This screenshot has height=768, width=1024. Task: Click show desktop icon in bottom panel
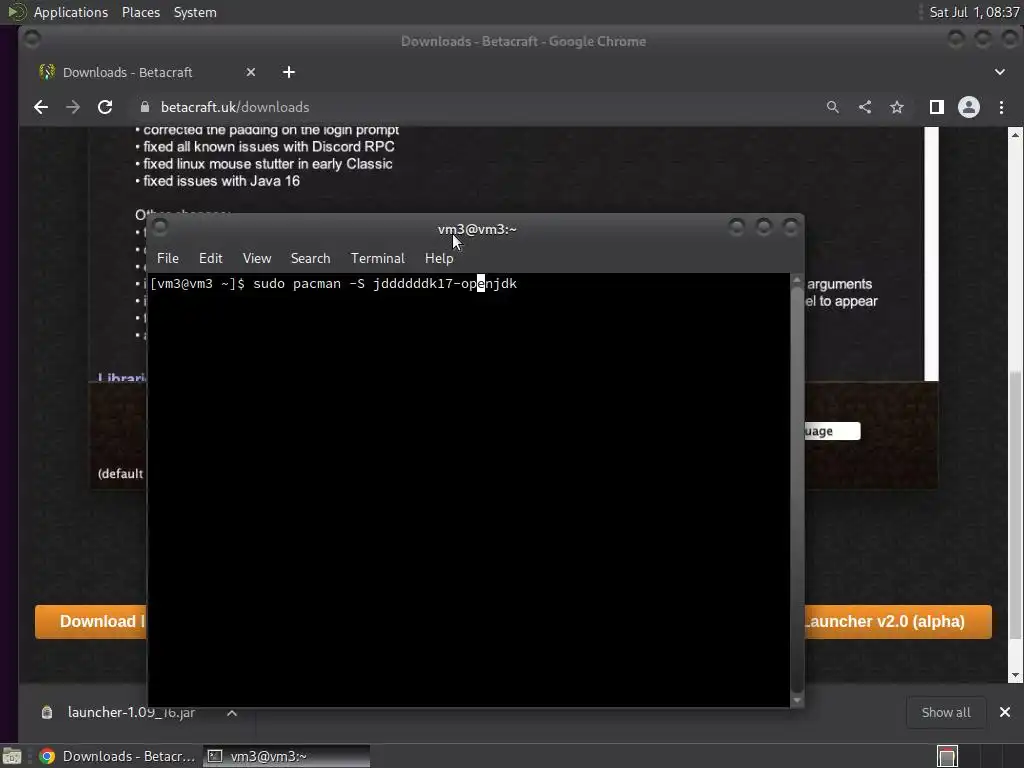pyautogui.click(x=12, y=756)
